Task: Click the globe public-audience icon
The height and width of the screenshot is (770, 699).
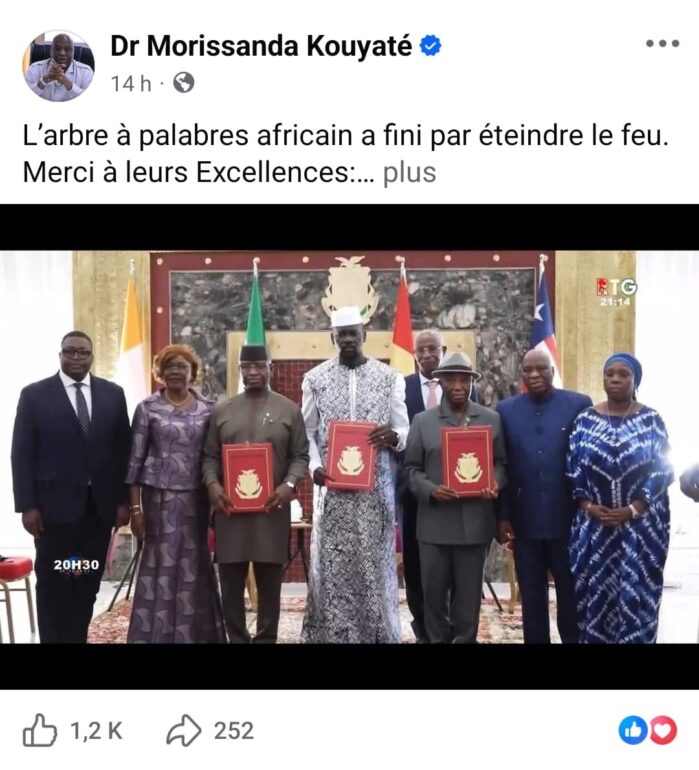Action: [x=184, y=83]
